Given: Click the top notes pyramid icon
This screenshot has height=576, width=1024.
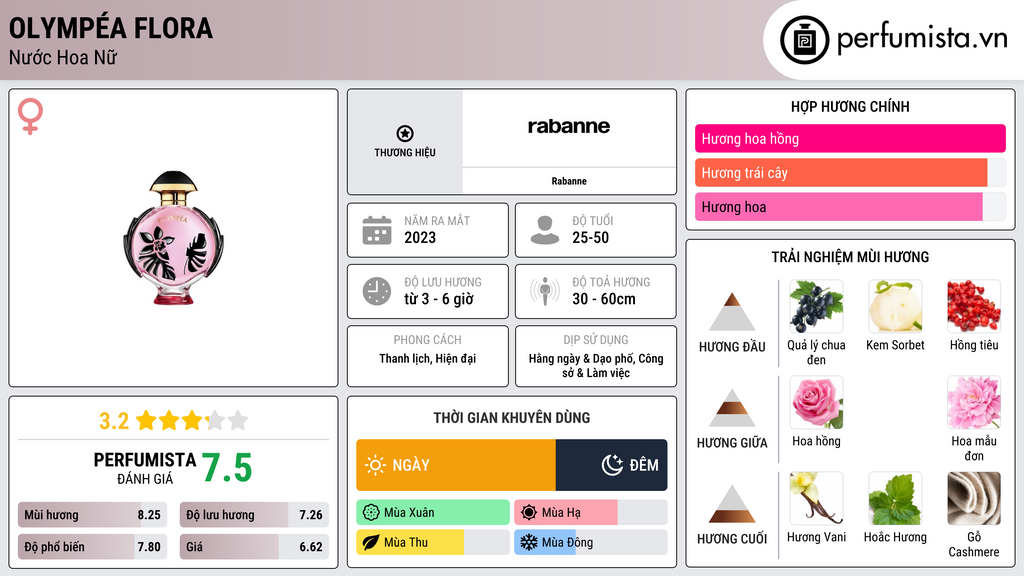Looking at the screenshot, I should click(732, 312).
